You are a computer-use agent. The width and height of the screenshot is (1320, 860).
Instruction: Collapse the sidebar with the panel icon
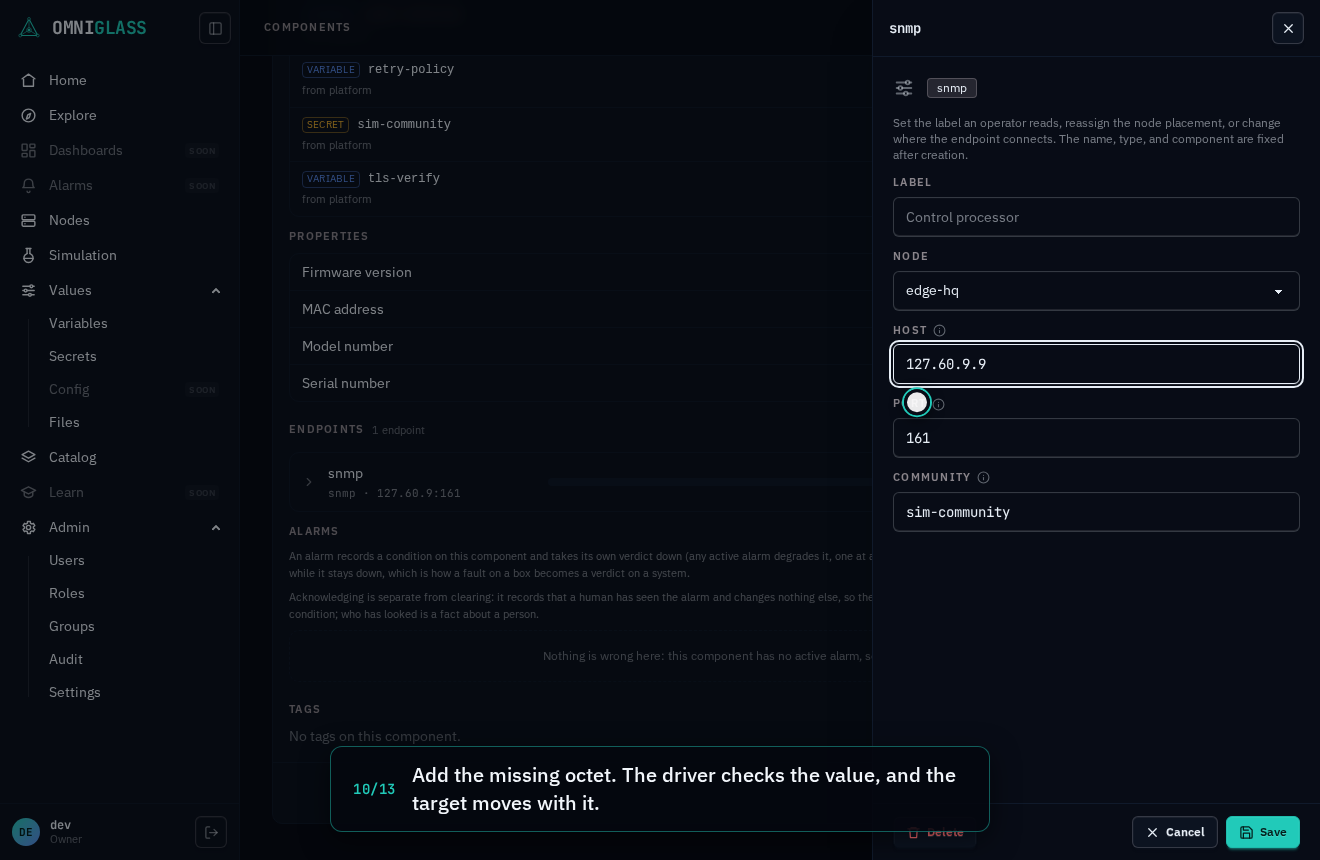tap(215, 28)
